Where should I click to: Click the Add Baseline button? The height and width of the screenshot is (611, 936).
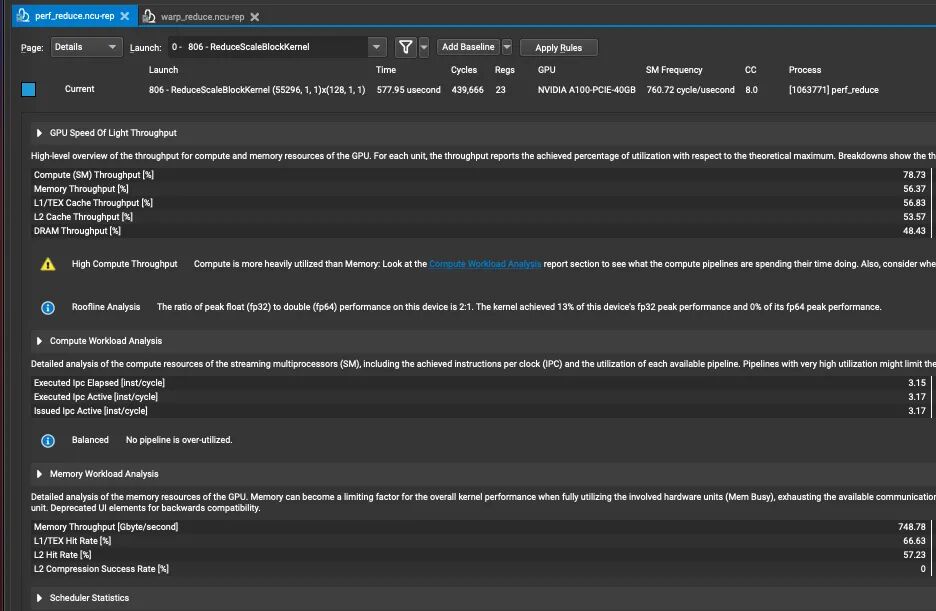click(468, 47)
